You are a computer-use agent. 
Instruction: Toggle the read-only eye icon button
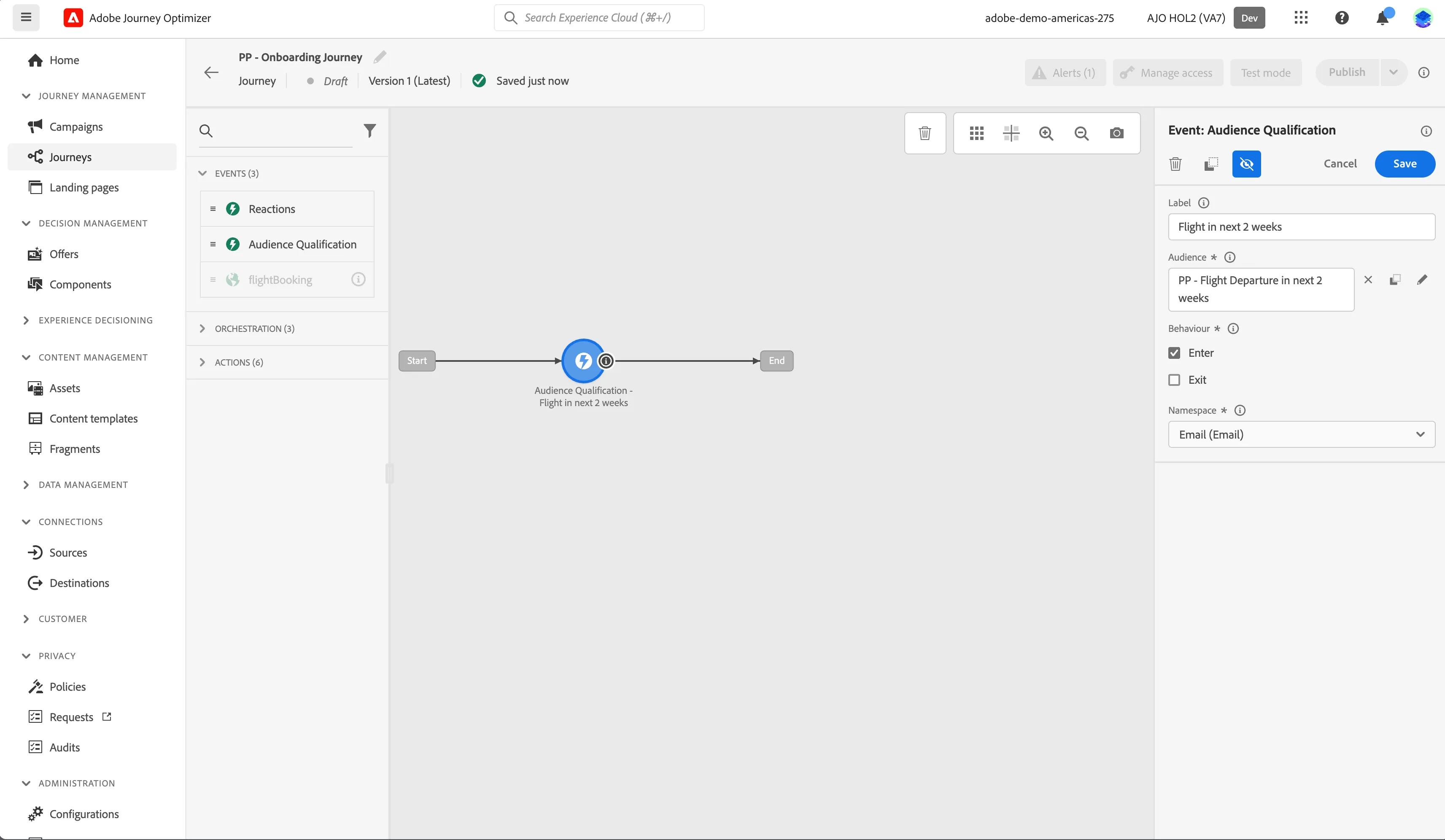[x=1247, y=164]
